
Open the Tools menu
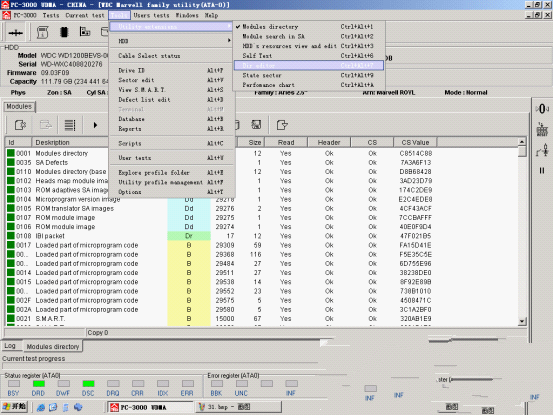click(119, 16)
